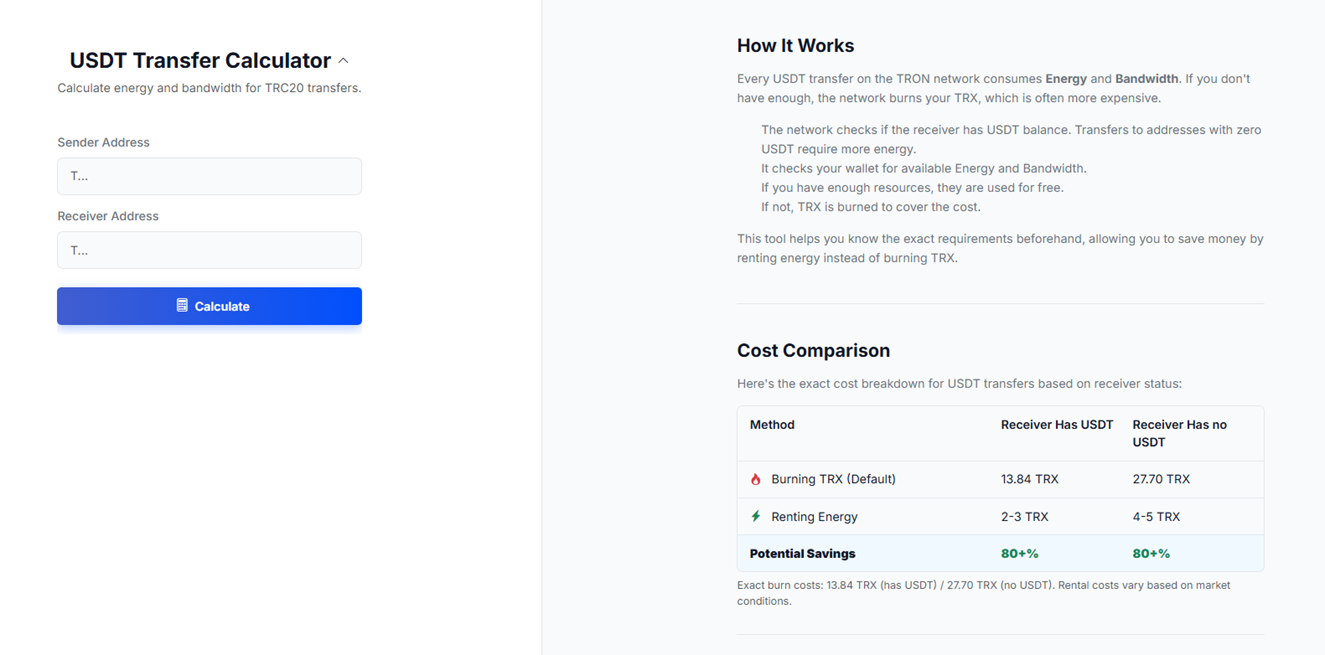The height and width of the screenshot is (655, 1325).
Task: Click the 2-3 TRX renting cost cell
Action: (x=1024, y=517)
